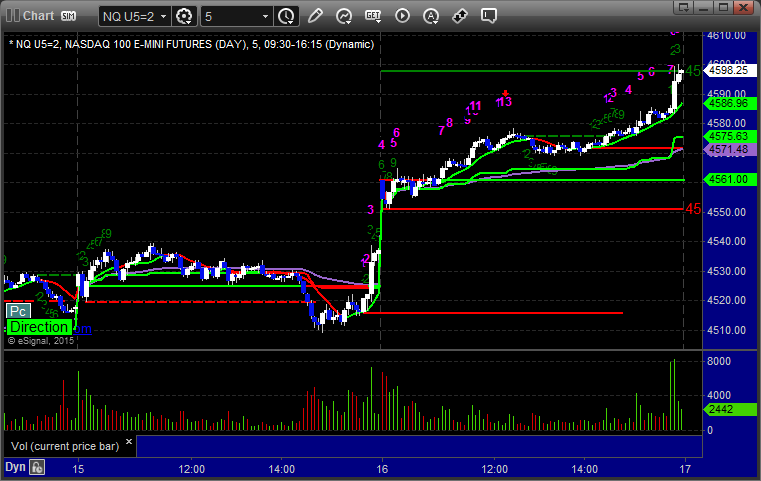The height and width of the screenshot is (481, 761).
Task: Click the Pc indicator button
Action: [x=18, y=311]
